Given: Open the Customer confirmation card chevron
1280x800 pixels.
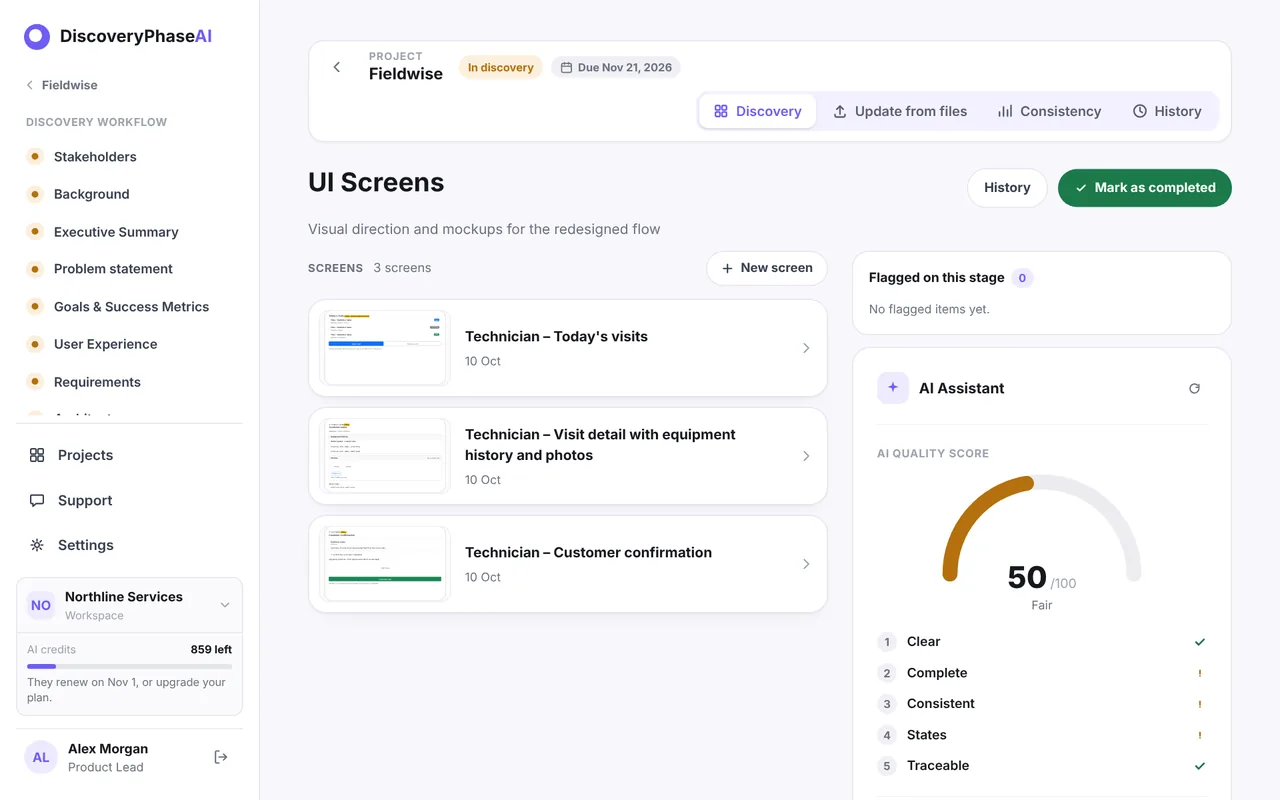Looking at the screenshot, I should 806,564.
